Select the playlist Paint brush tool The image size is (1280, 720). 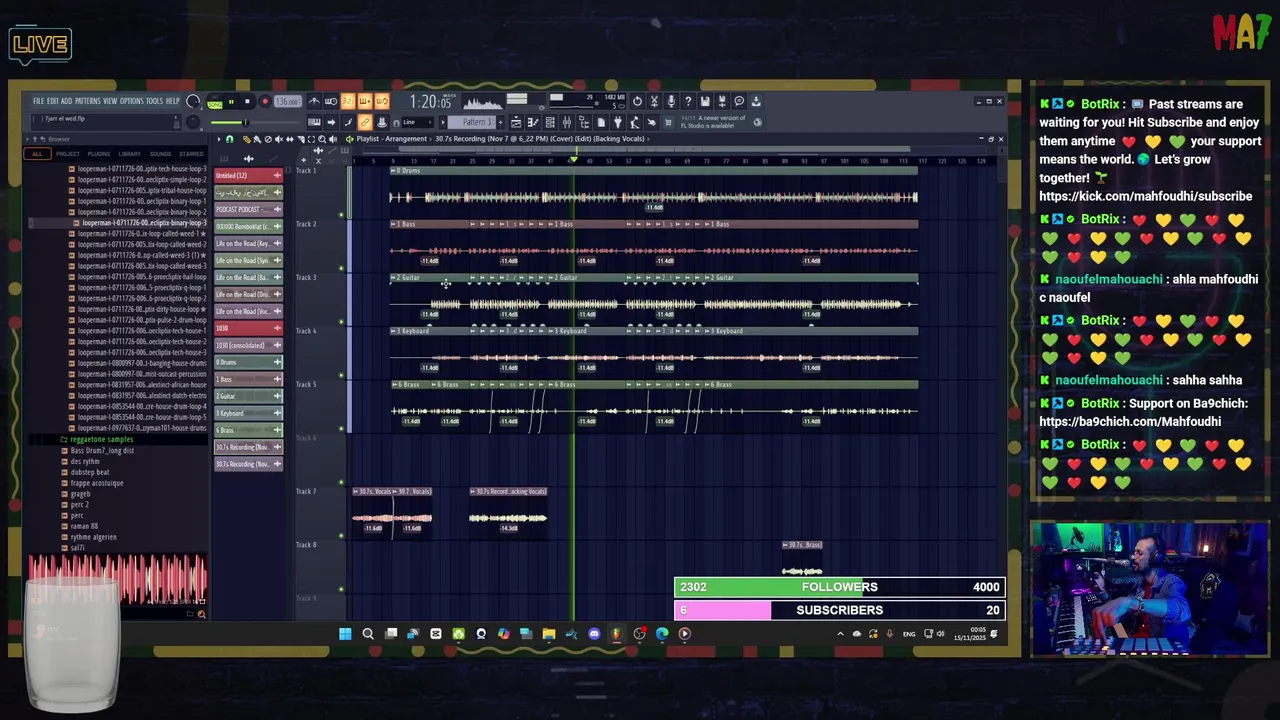[x=257, y=139]
